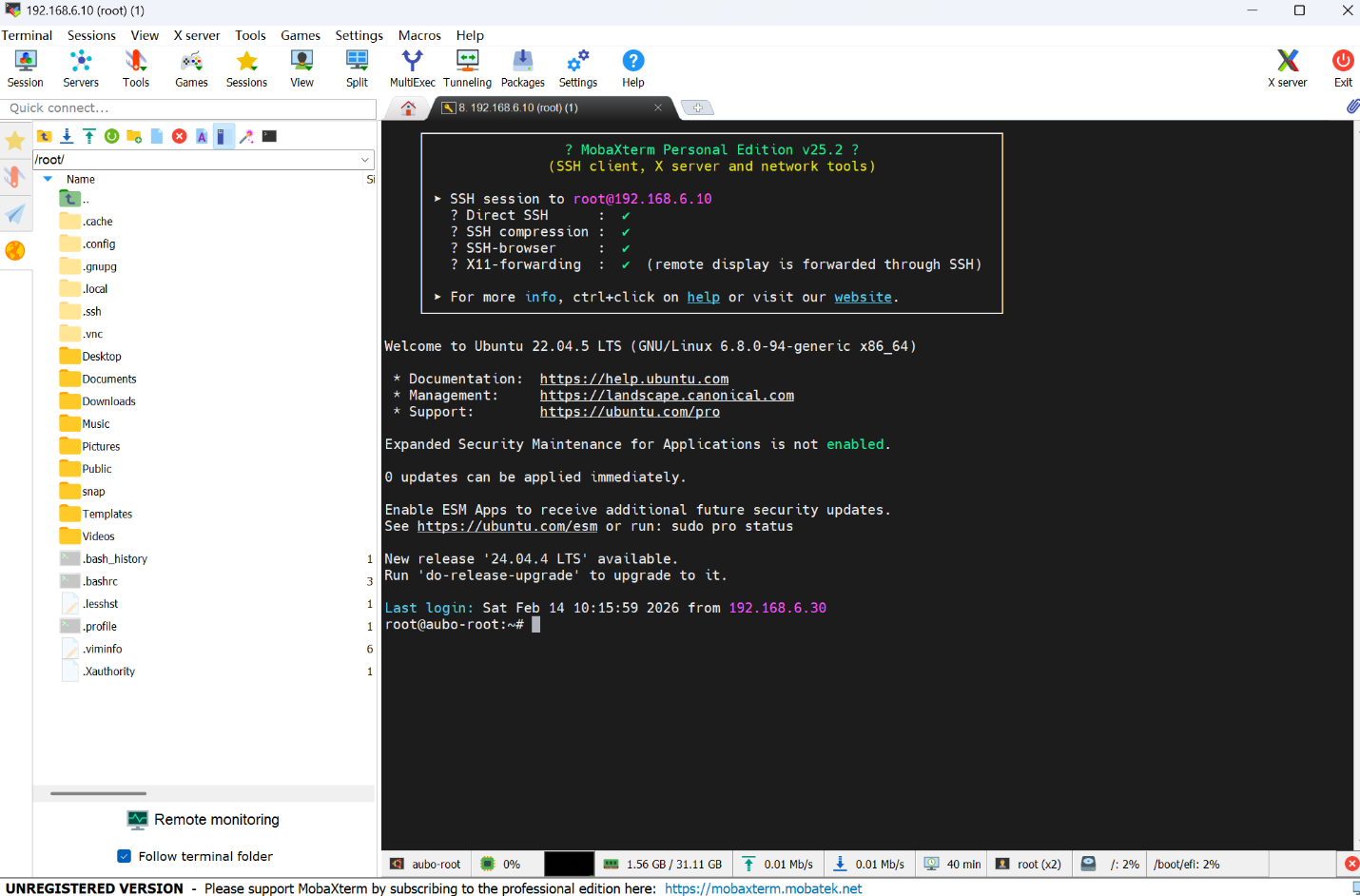Open the Macros menu

point(419,35)
